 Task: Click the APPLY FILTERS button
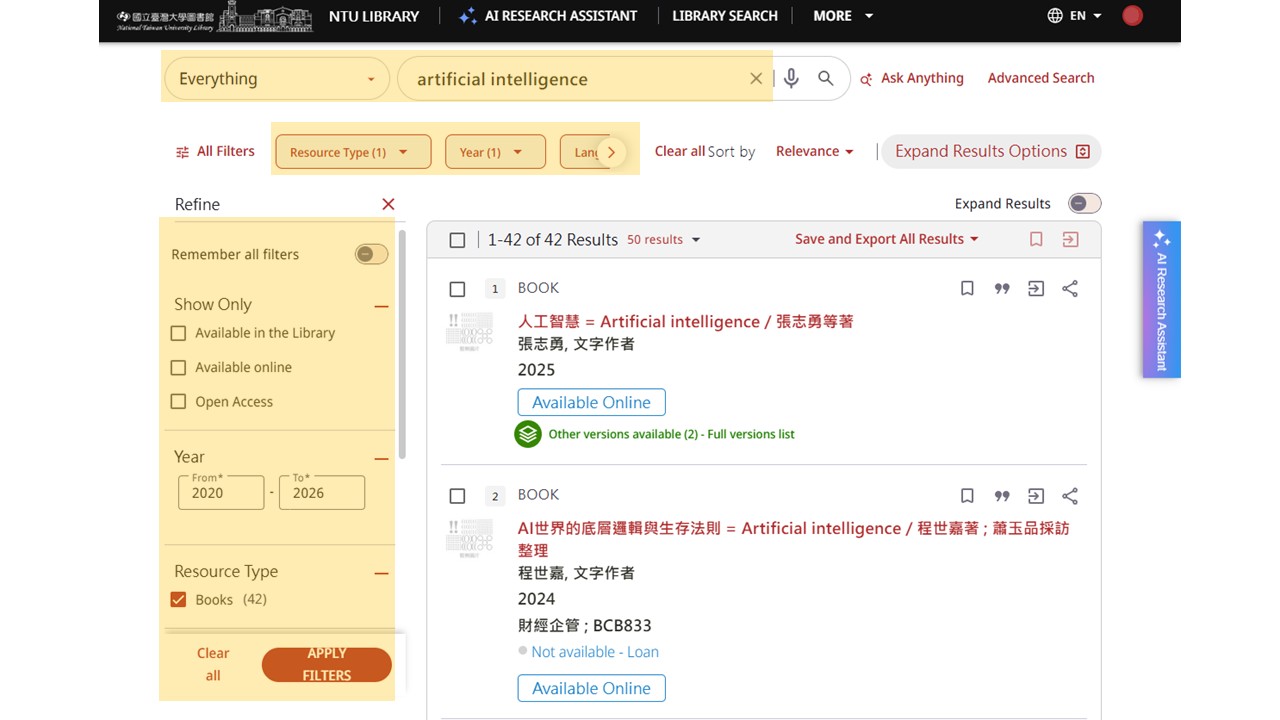[x=327, y=665]
